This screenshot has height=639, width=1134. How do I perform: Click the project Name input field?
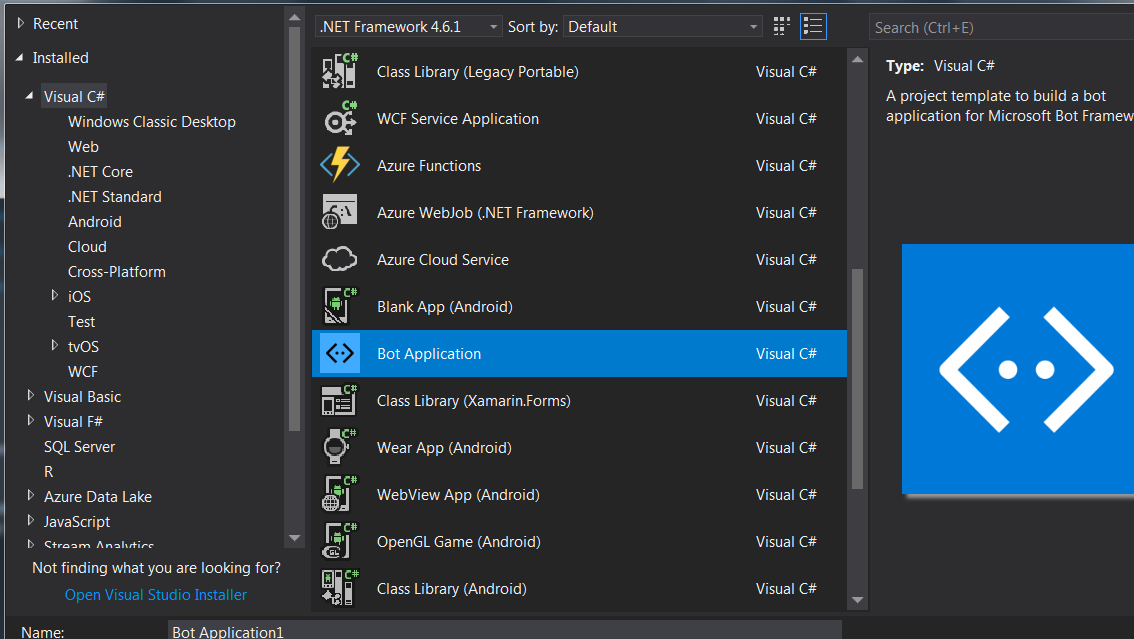(505, 630)
